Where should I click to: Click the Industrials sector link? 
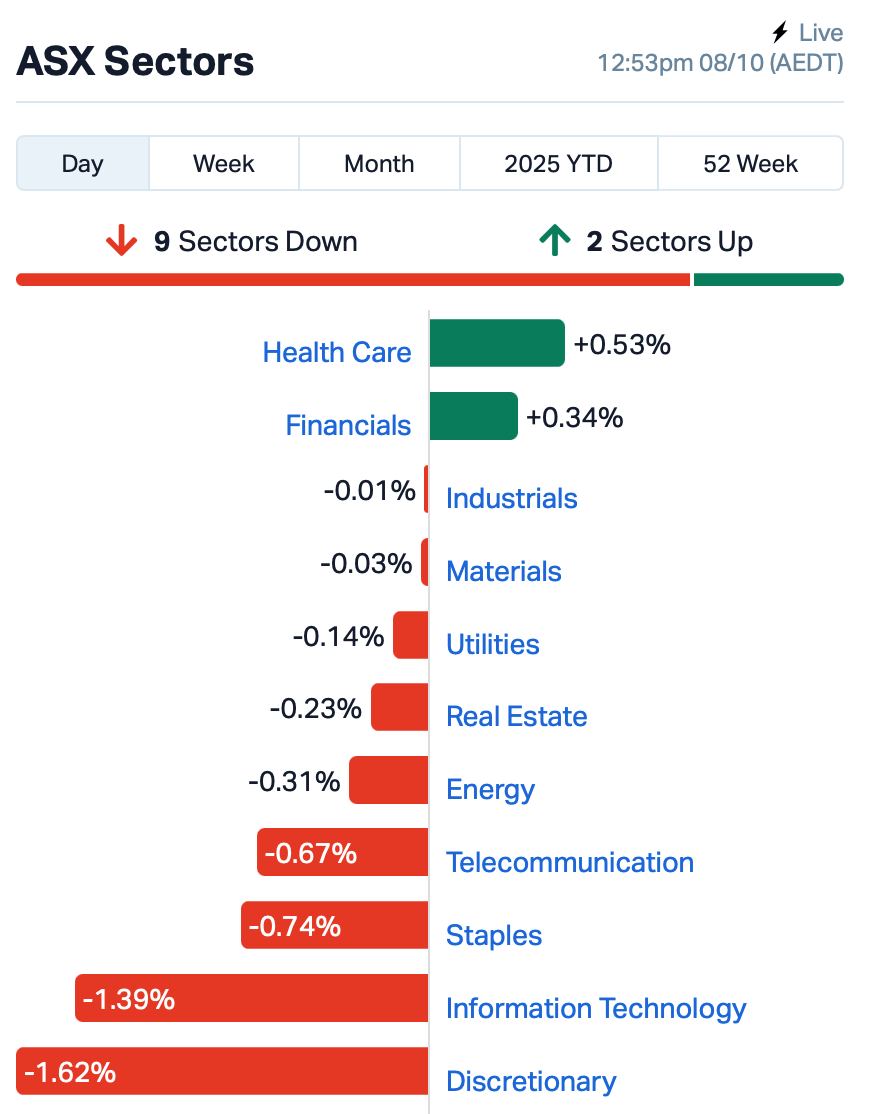click(511, 498)
